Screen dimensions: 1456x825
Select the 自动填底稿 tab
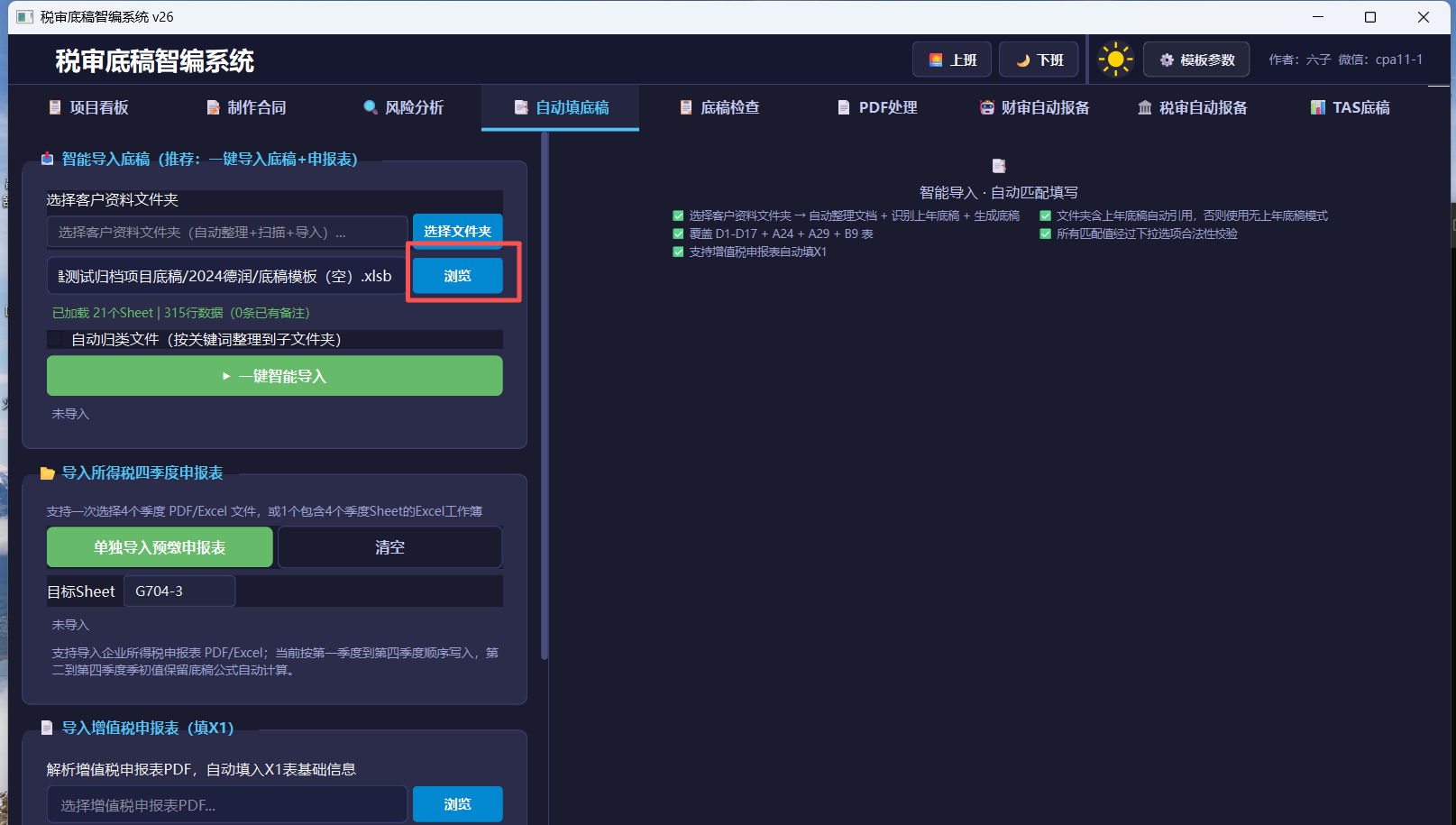click(561, 107)
